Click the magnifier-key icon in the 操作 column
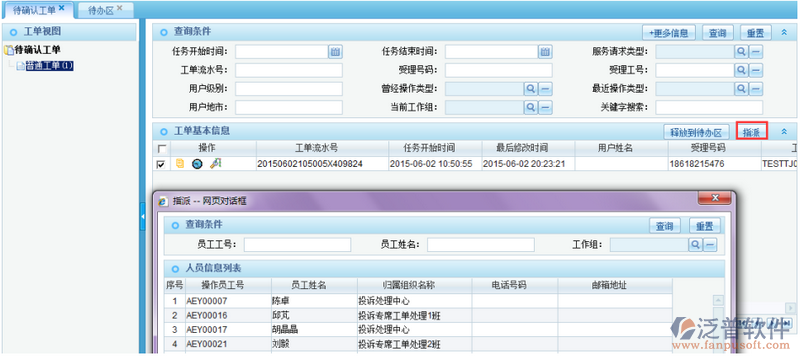The width and height of the screenshot is (800, 361). coord(215,163)
